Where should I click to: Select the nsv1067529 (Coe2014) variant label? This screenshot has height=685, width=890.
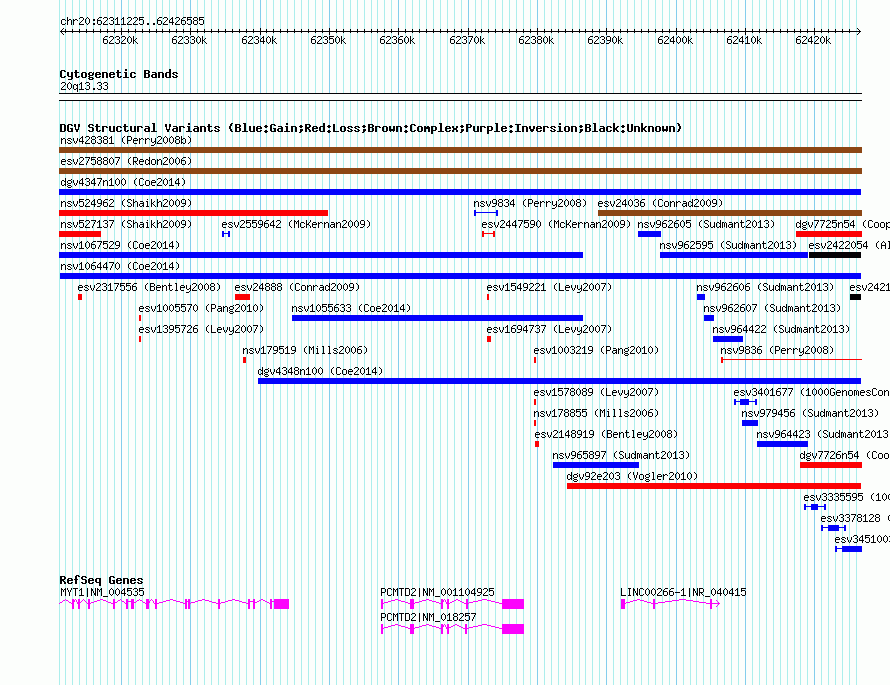[x=120, y=245]
